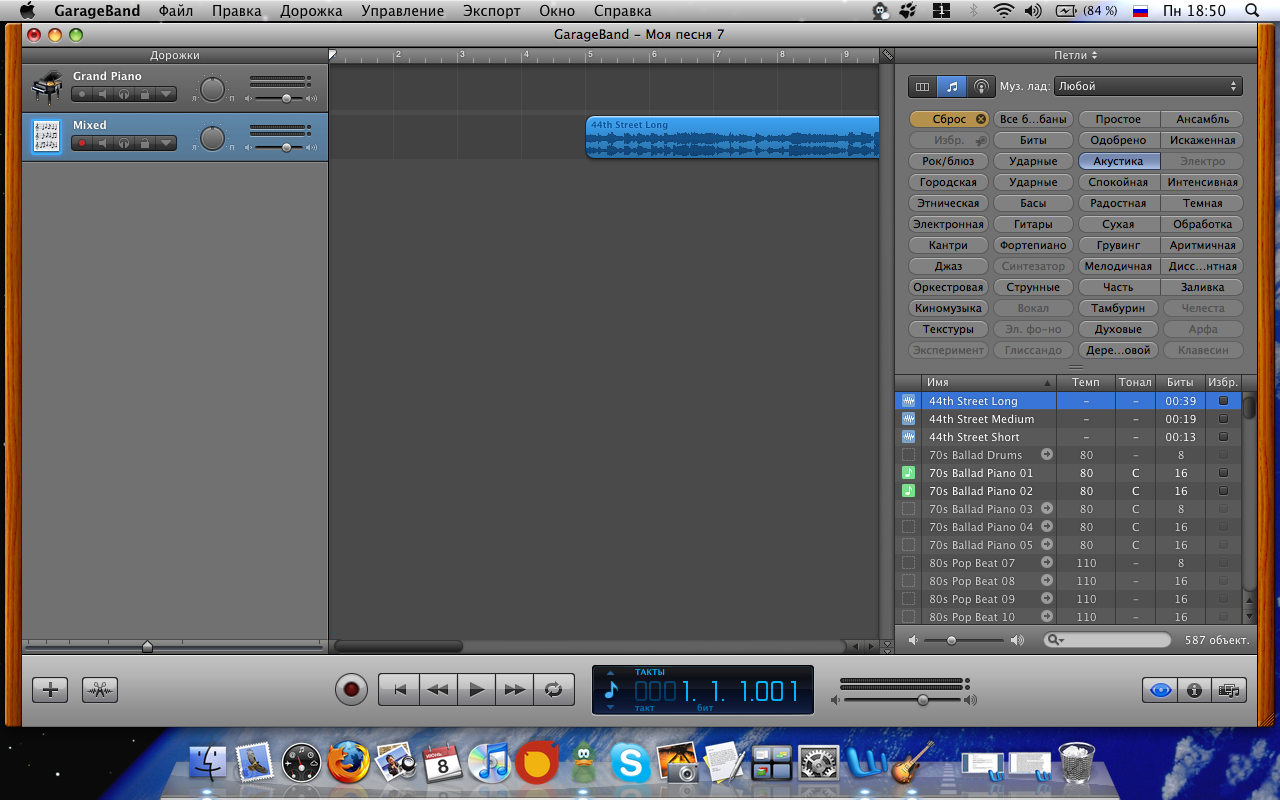Enable recording on Grand Piano track

(x=82, y=95)
